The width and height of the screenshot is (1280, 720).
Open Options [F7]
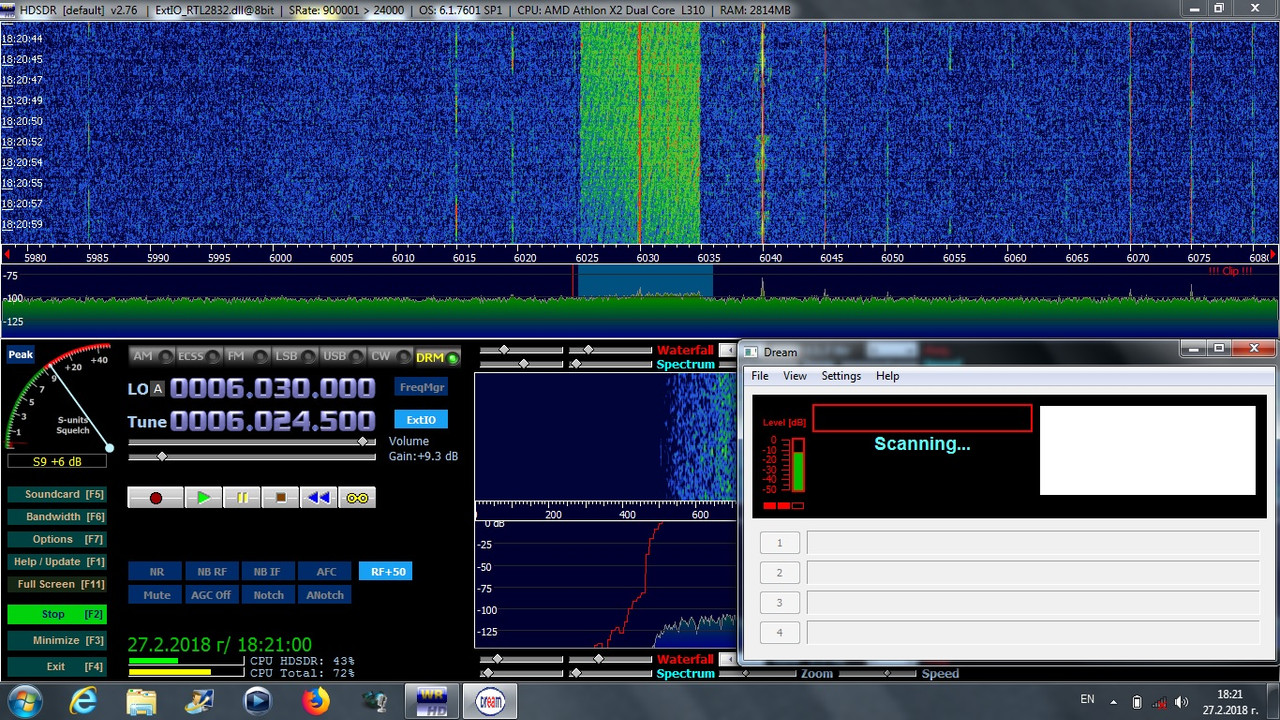coord(57,539)
